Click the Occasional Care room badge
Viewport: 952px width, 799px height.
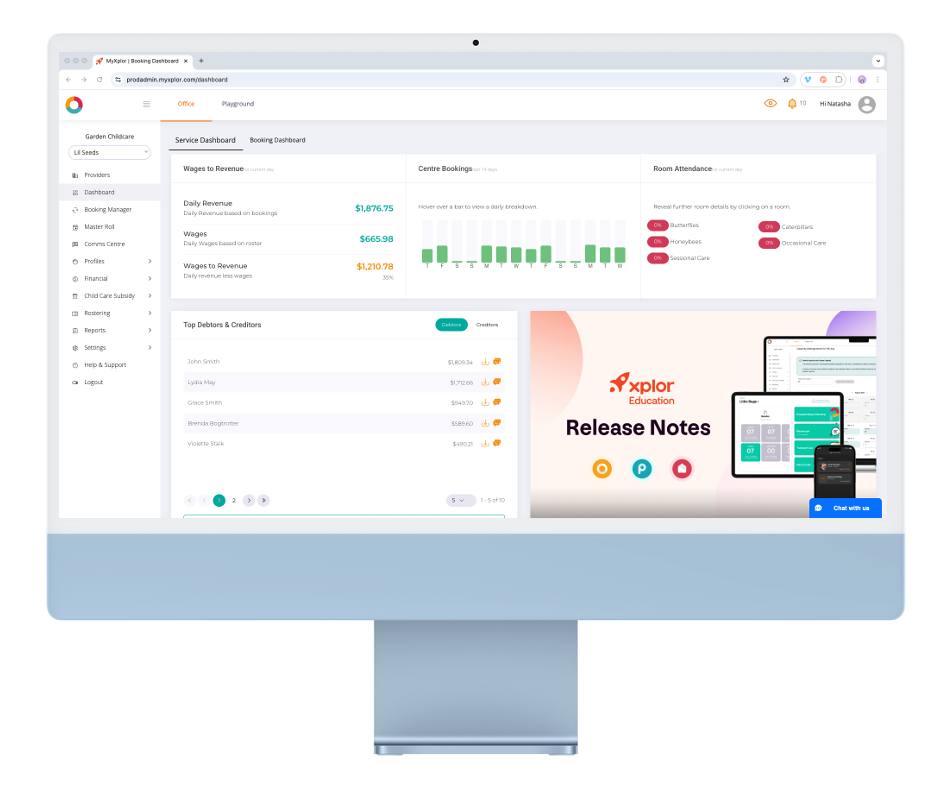[x=769, y=243]
